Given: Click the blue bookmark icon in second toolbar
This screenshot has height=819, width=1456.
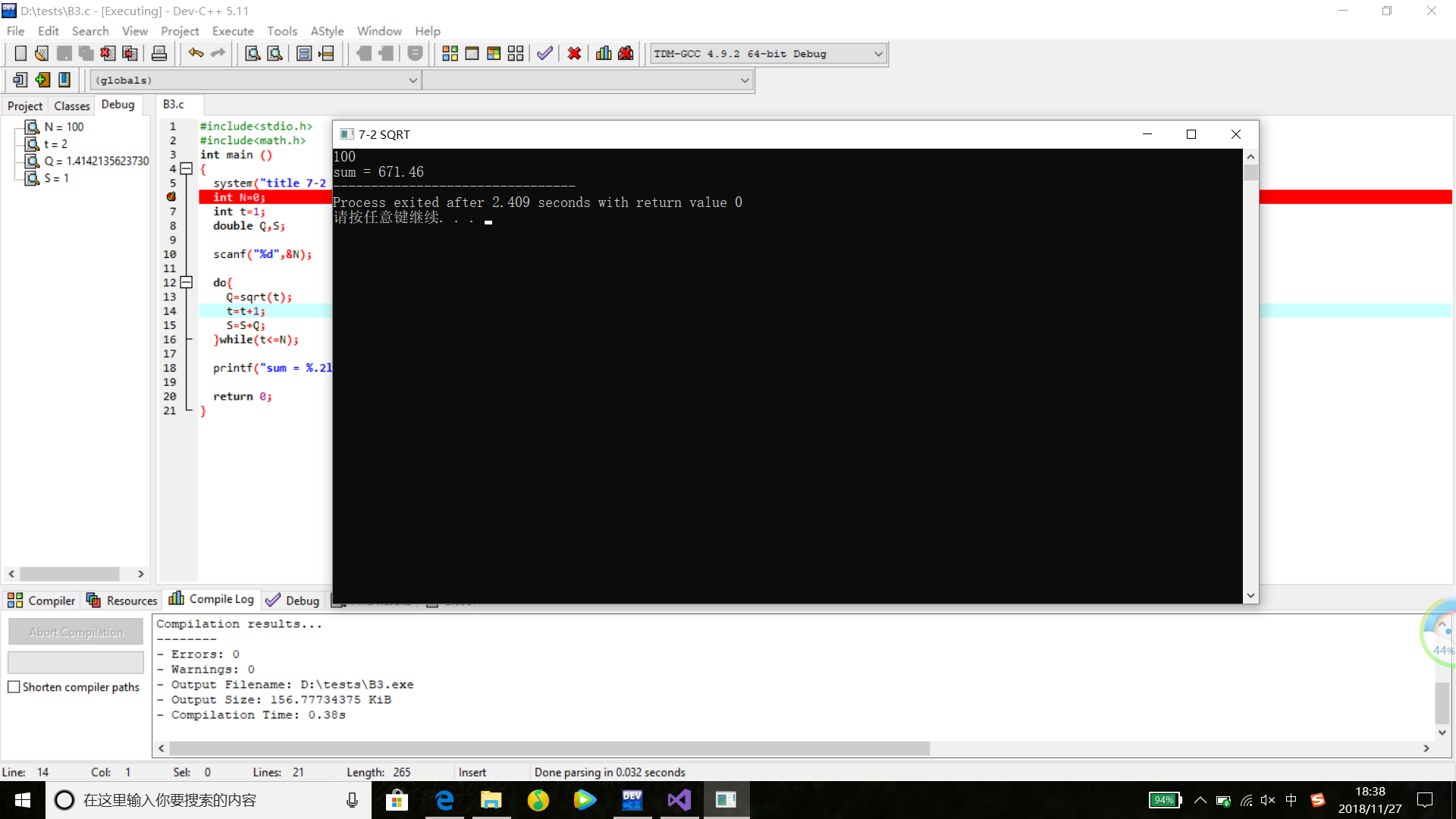Looking at the screenshot, I should tap(64, 80).
